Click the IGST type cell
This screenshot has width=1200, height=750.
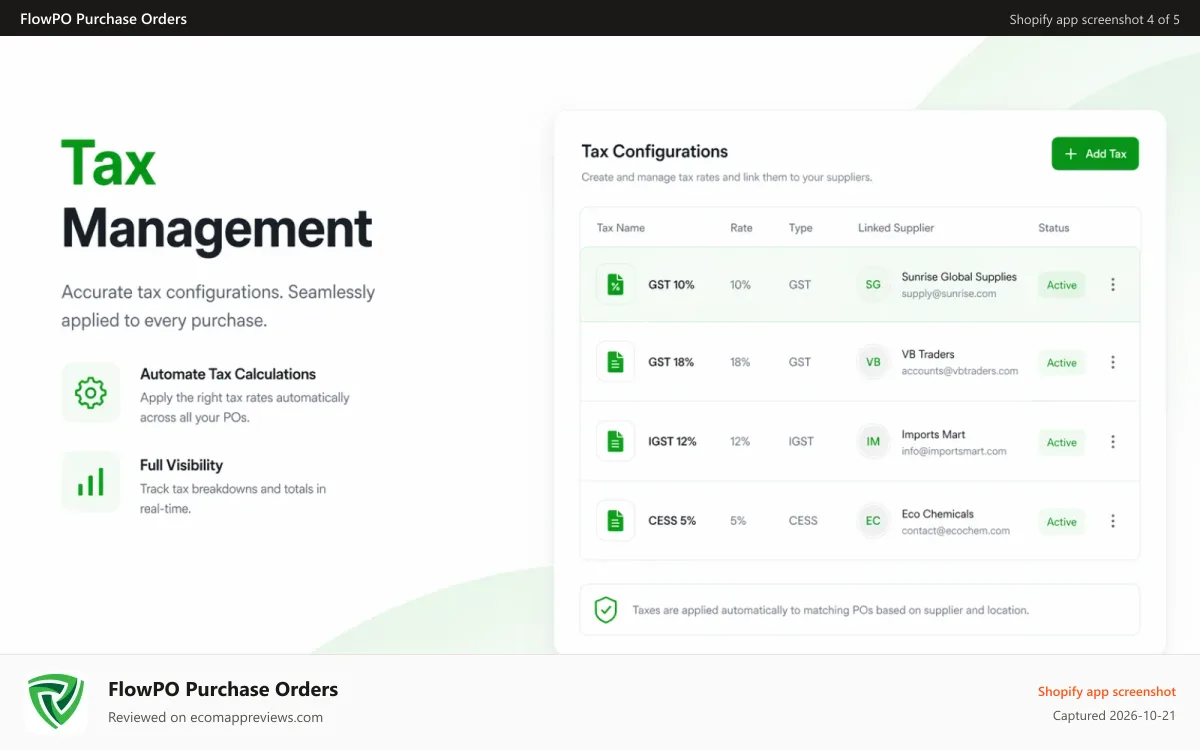(x=801, y=441)
